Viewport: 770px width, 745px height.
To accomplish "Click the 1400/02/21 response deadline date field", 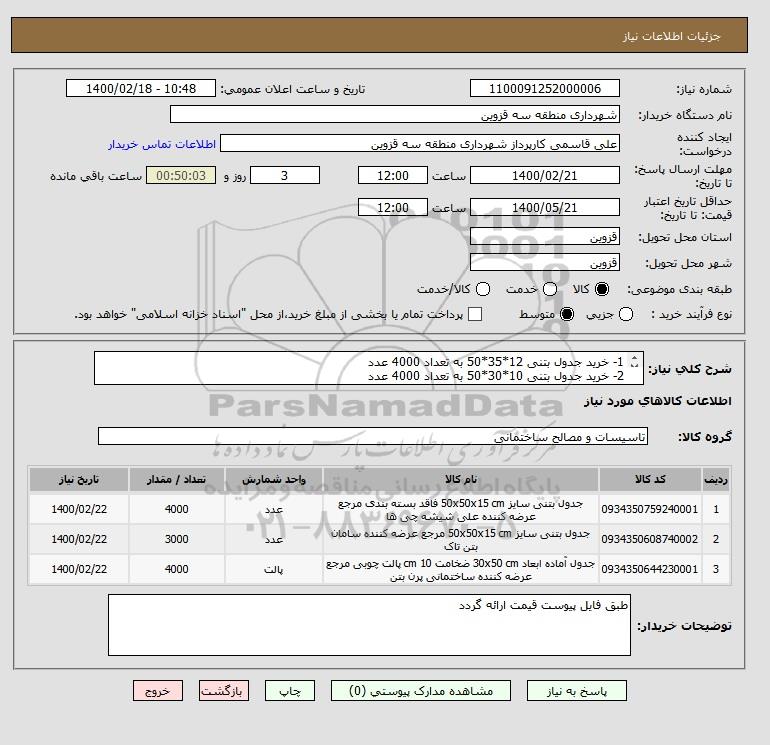I will 545,175.
